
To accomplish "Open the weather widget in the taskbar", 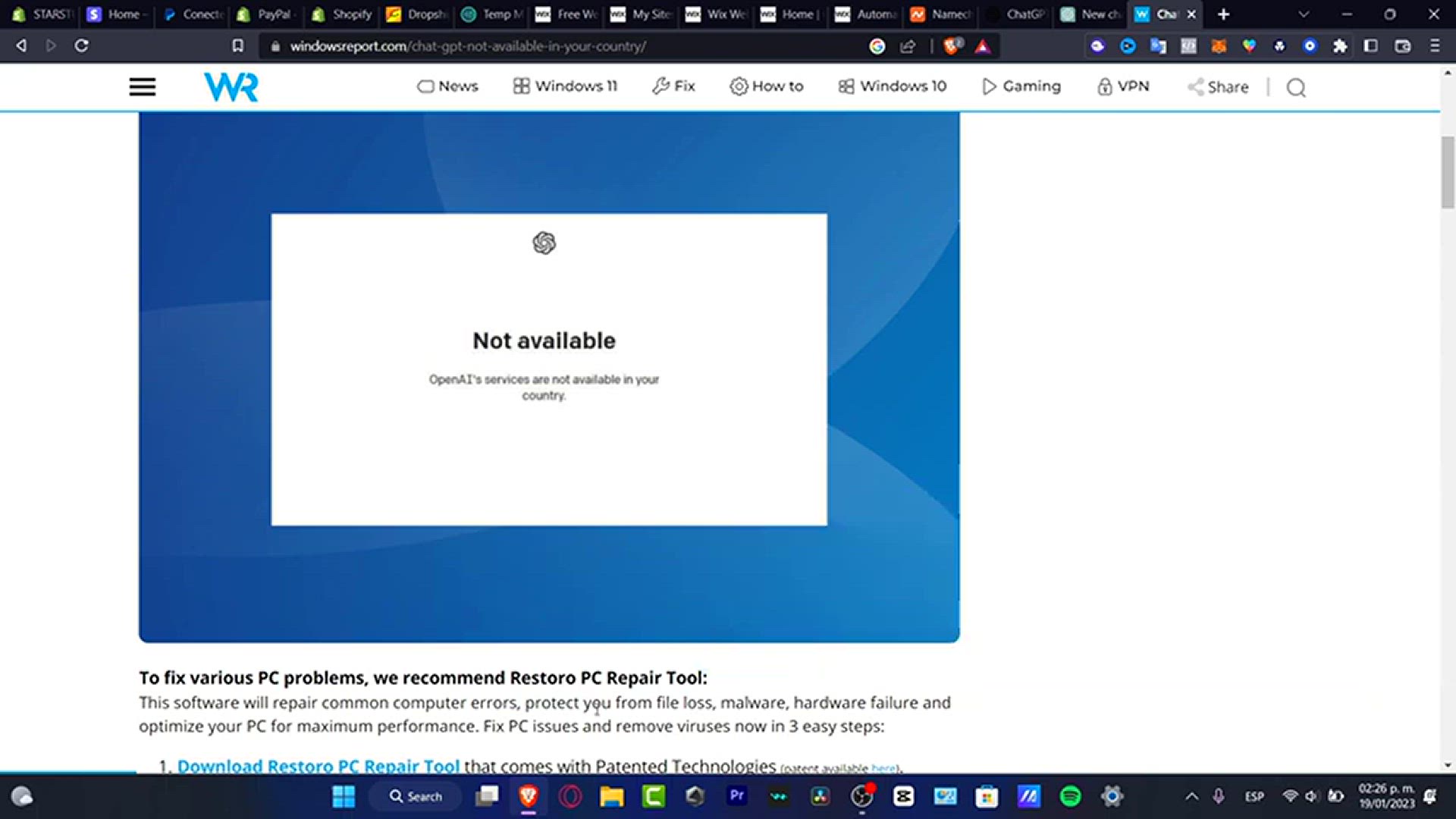I will tap(22, 796).
